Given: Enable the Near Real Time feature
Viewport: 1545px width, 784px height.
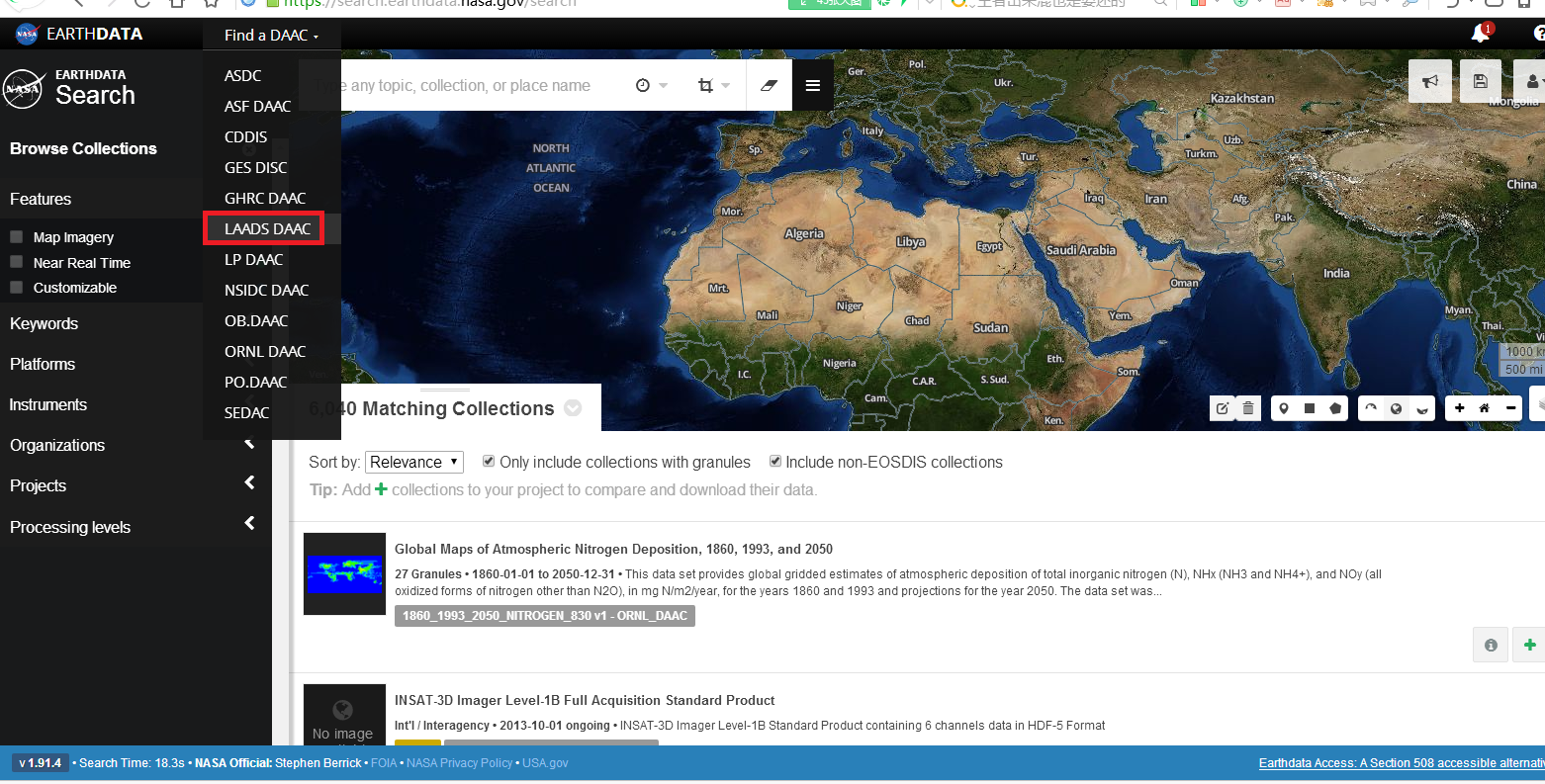Looking at the screenshot, I should click(x=16, y=262).
